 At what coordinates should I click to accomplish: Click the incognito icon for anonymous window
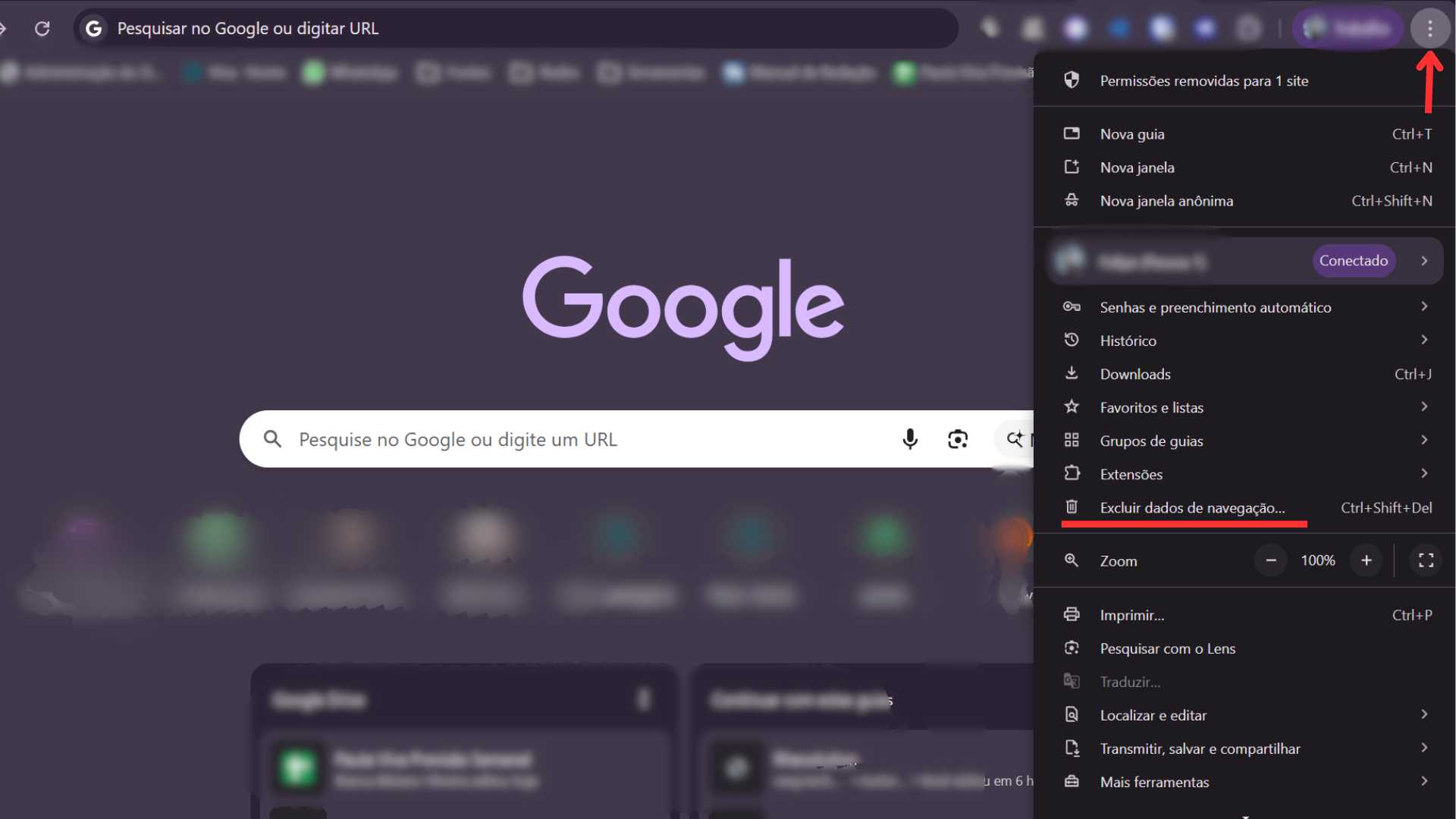coord(1072,200)
